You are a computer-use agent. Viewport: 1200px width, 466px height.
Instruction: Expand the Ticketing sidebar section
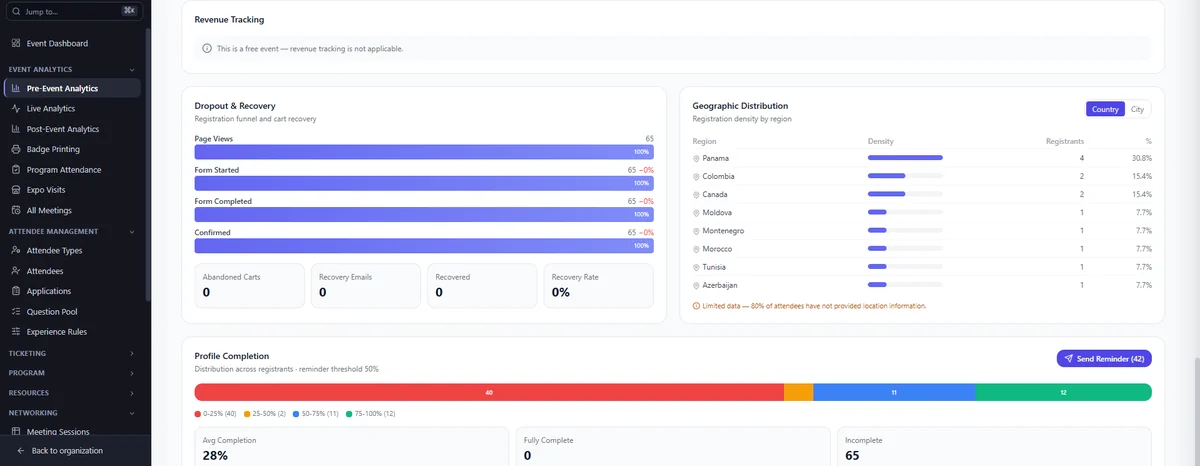[x=132, y=353]
